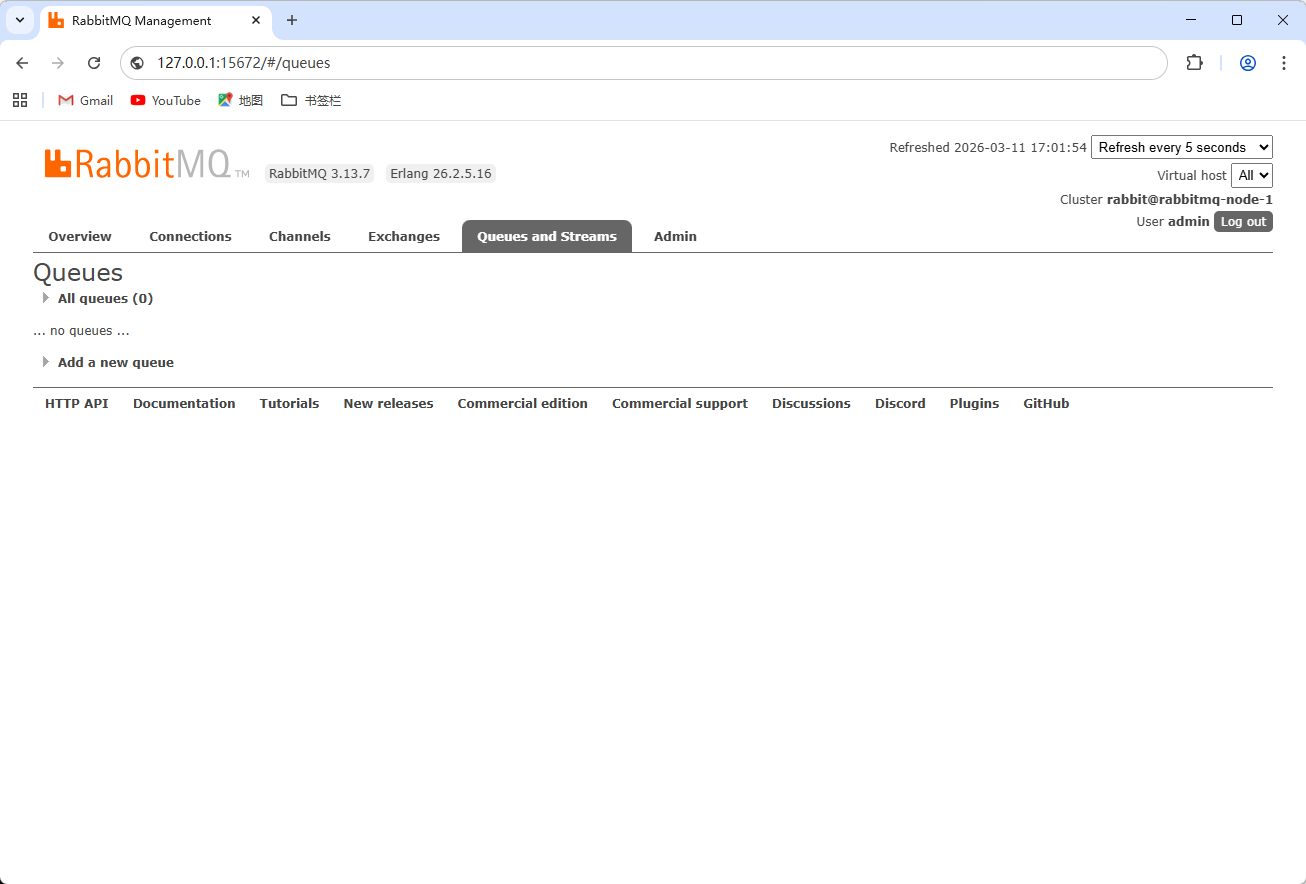The image size is (1306, 884).
Task: Open the Chrome profile icon
Action: point(1248,63)
